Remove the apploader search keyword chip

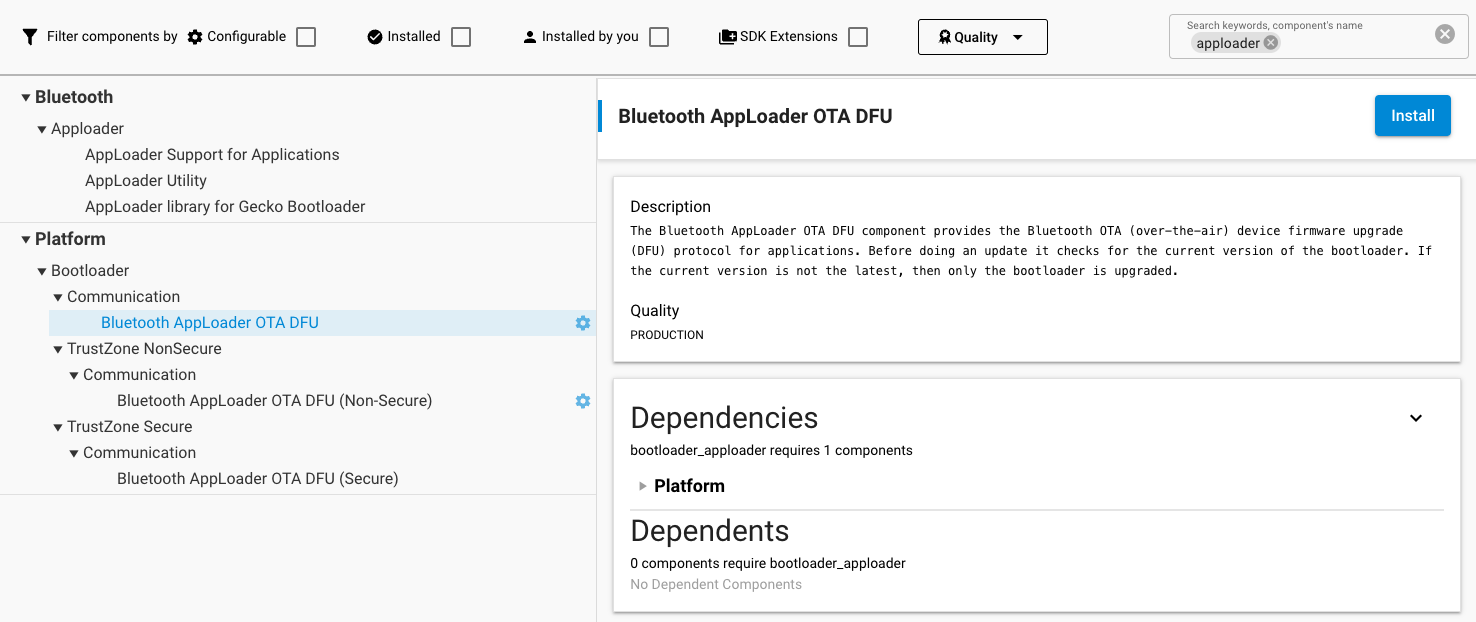pyautogui.click(x=1270, y=43)
